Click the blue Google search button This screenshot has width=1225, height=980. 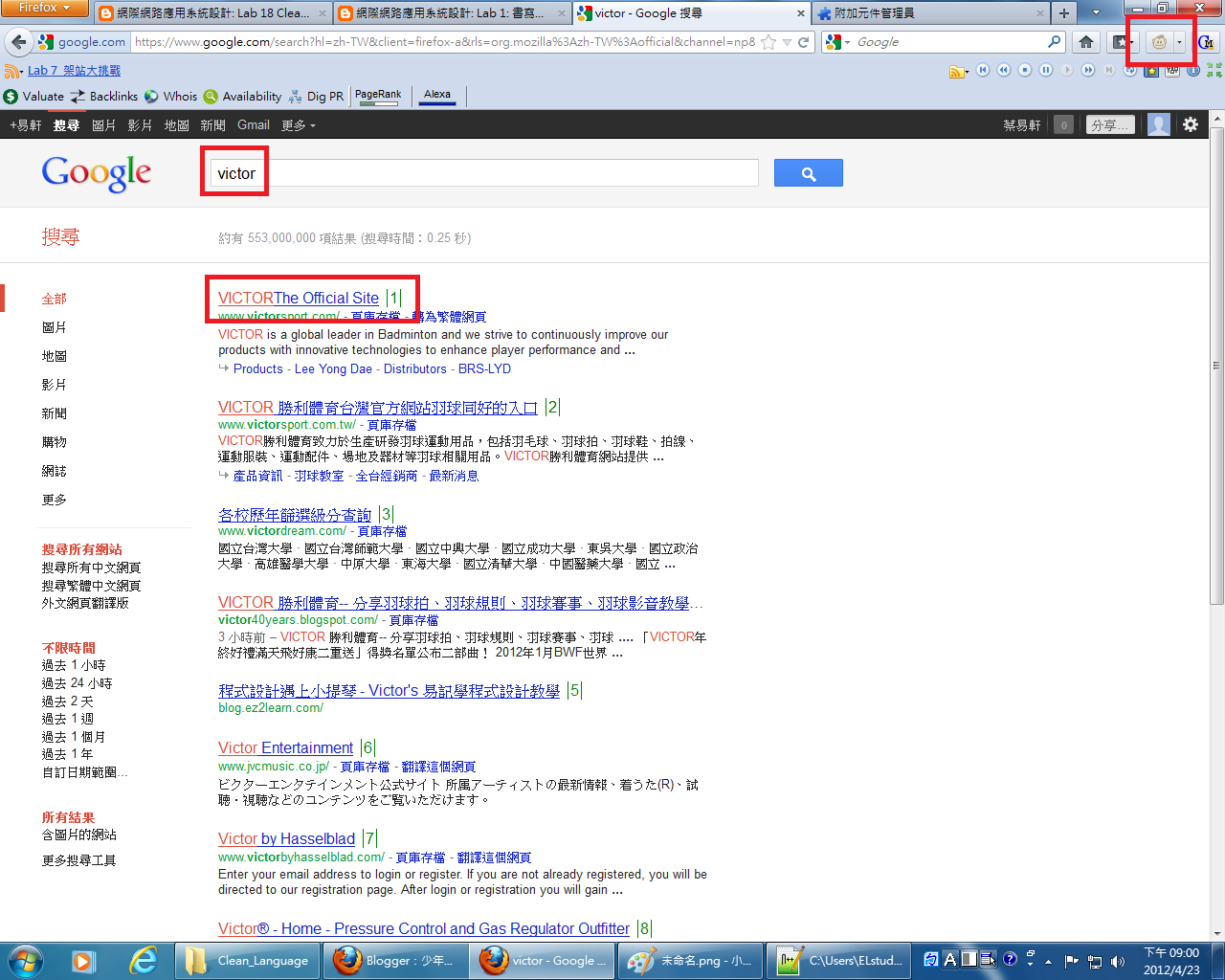[x=808, y=173]
